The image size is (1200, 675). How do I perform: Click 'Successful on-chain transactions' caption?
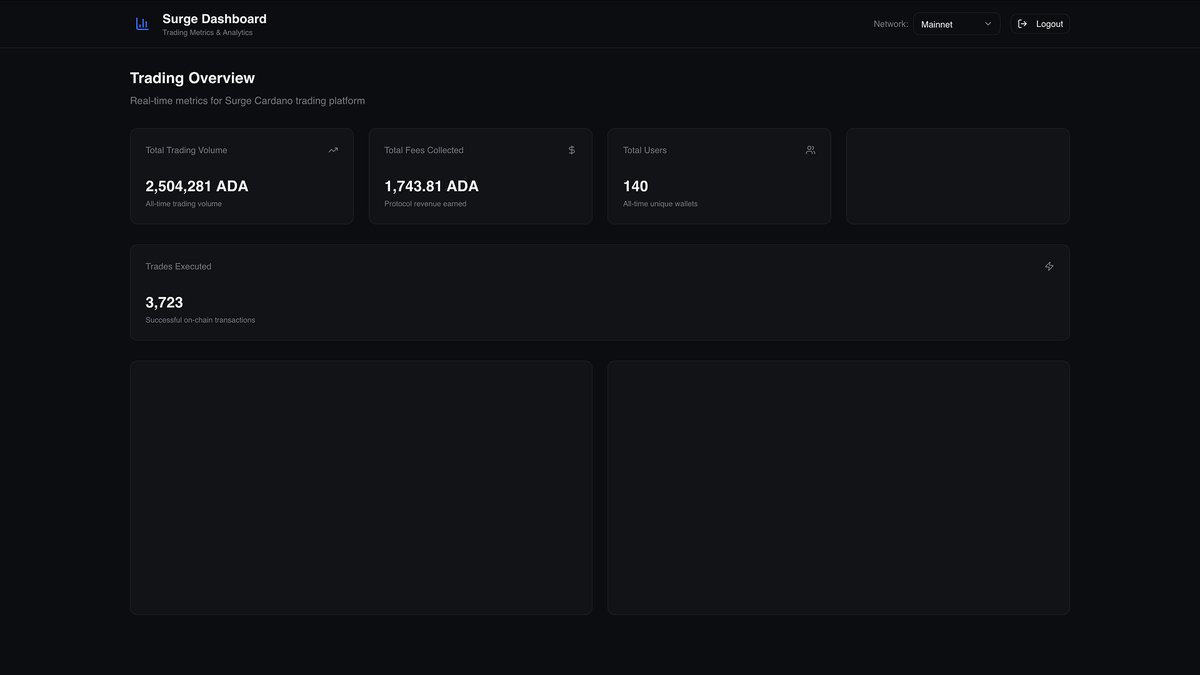click(x=200, y=320)
